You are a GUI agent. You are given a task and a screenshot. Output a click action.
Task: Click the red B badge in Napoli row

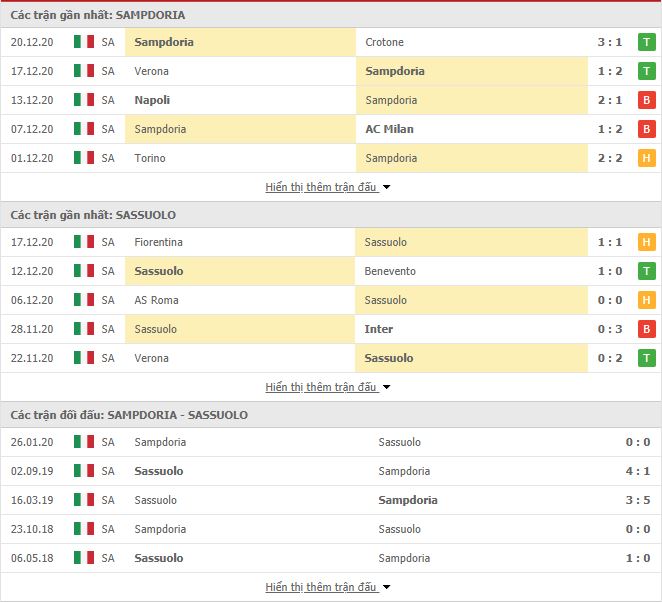[646, 100]
